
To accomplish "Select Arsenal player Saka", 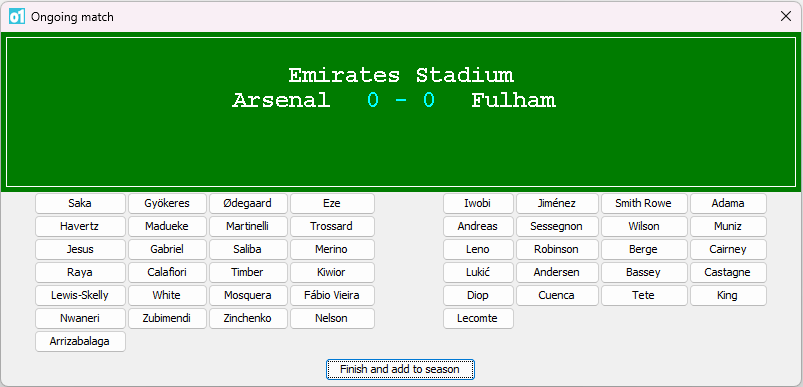I will pyautogui.click(x=80, y=203).
